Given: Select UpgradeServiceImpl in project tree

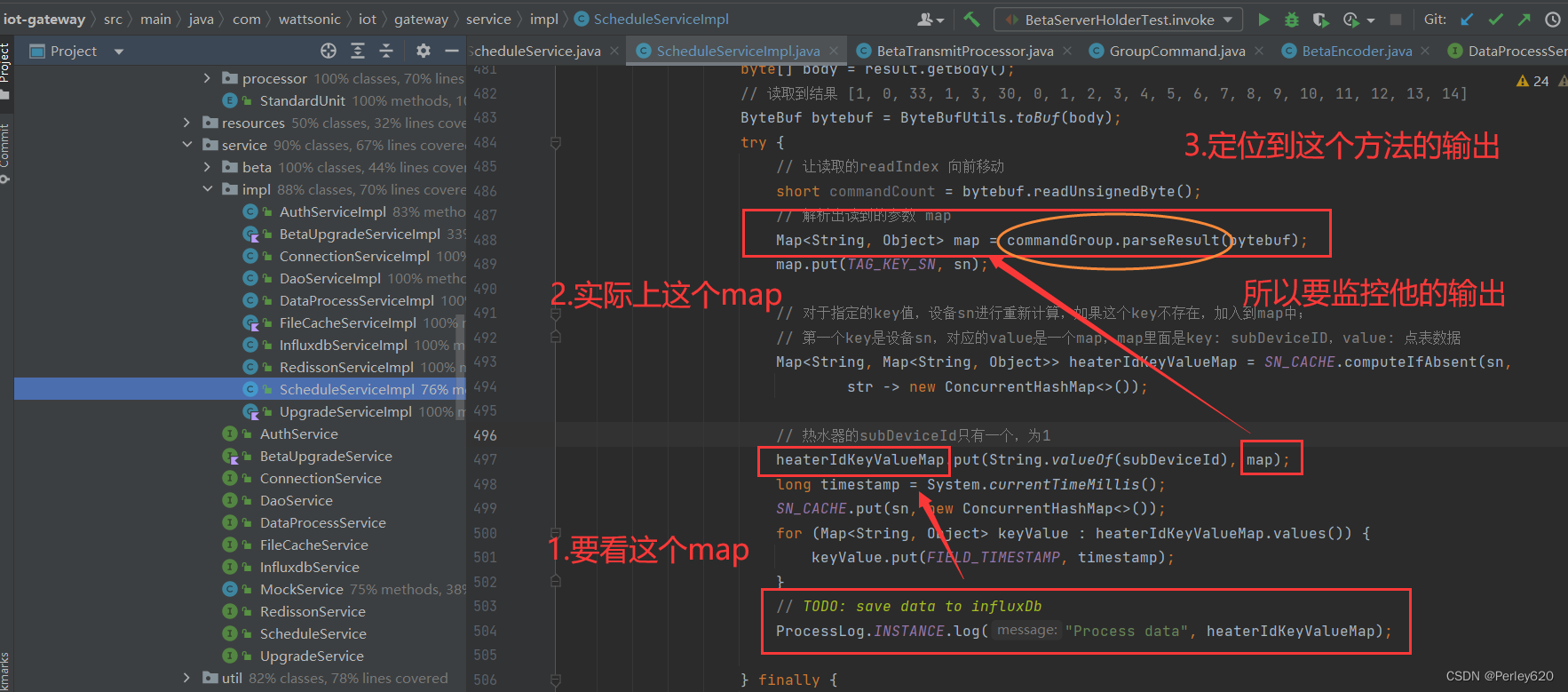Looking at the screenshot, I should [345, 411].
